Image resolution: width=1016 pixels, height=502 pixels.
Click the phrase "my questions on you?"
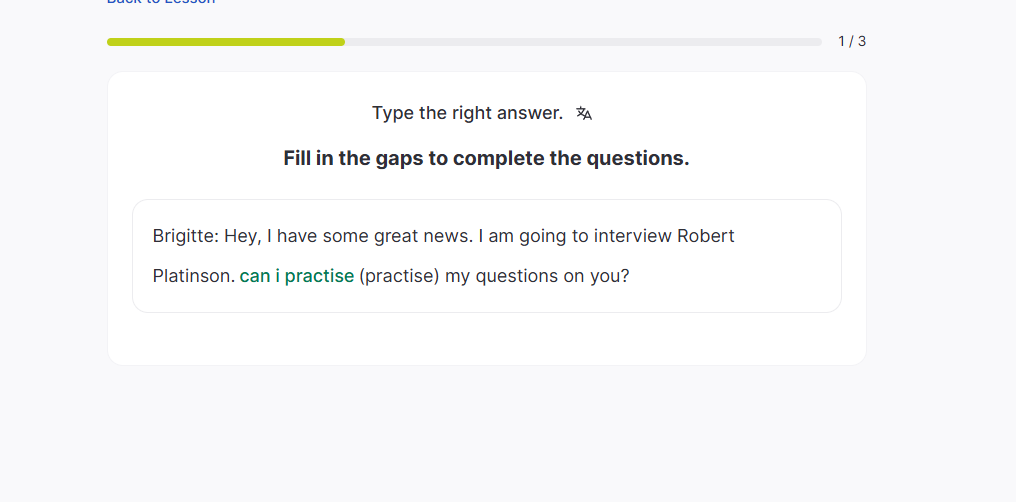[537, 276]
